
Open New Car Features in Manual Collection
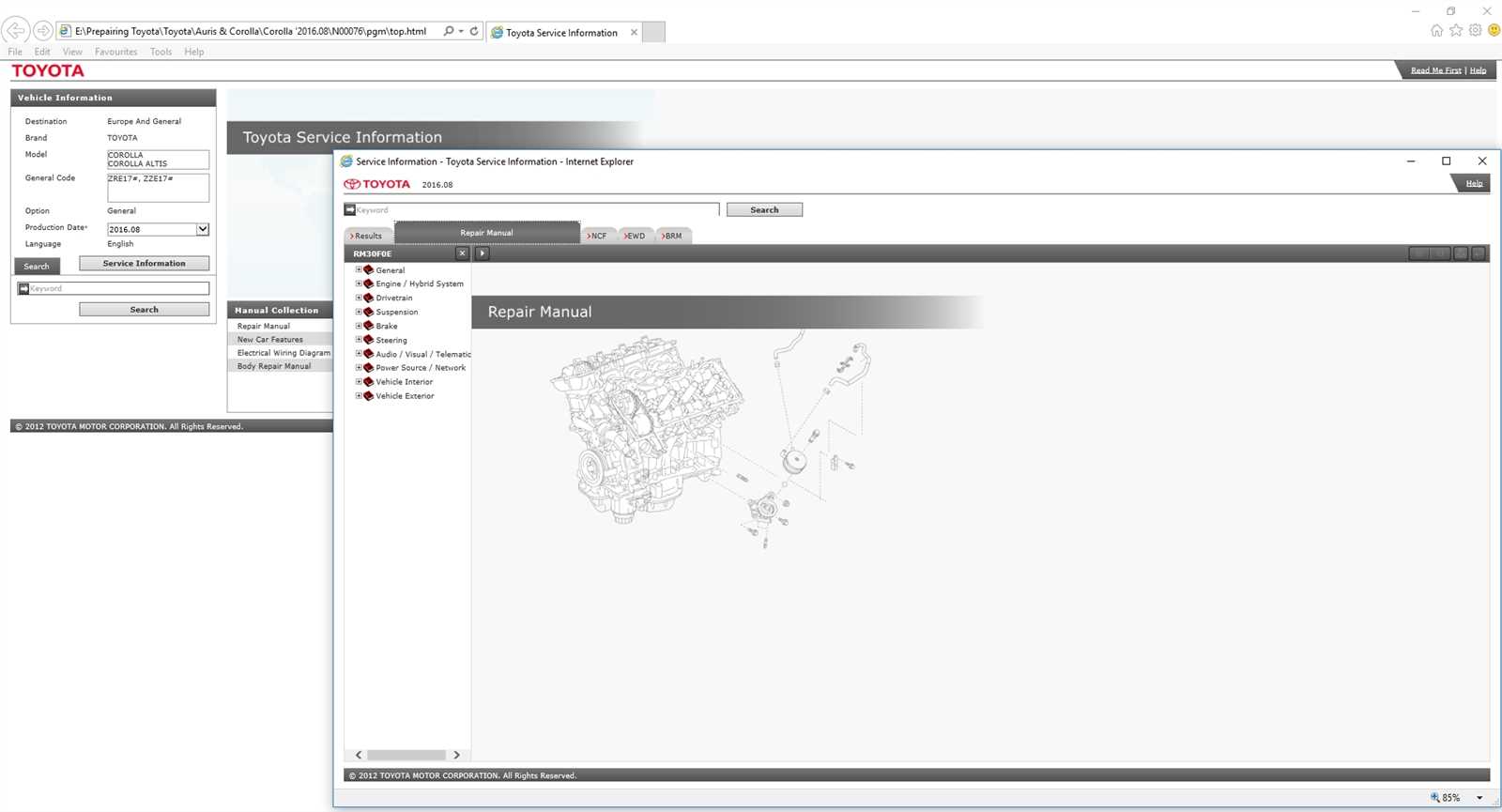(x=270, y=339)
